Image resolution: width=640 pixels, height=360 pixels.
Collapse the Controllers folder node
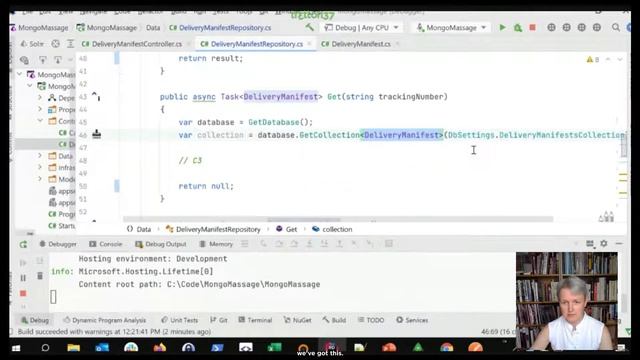pos(40,121)
